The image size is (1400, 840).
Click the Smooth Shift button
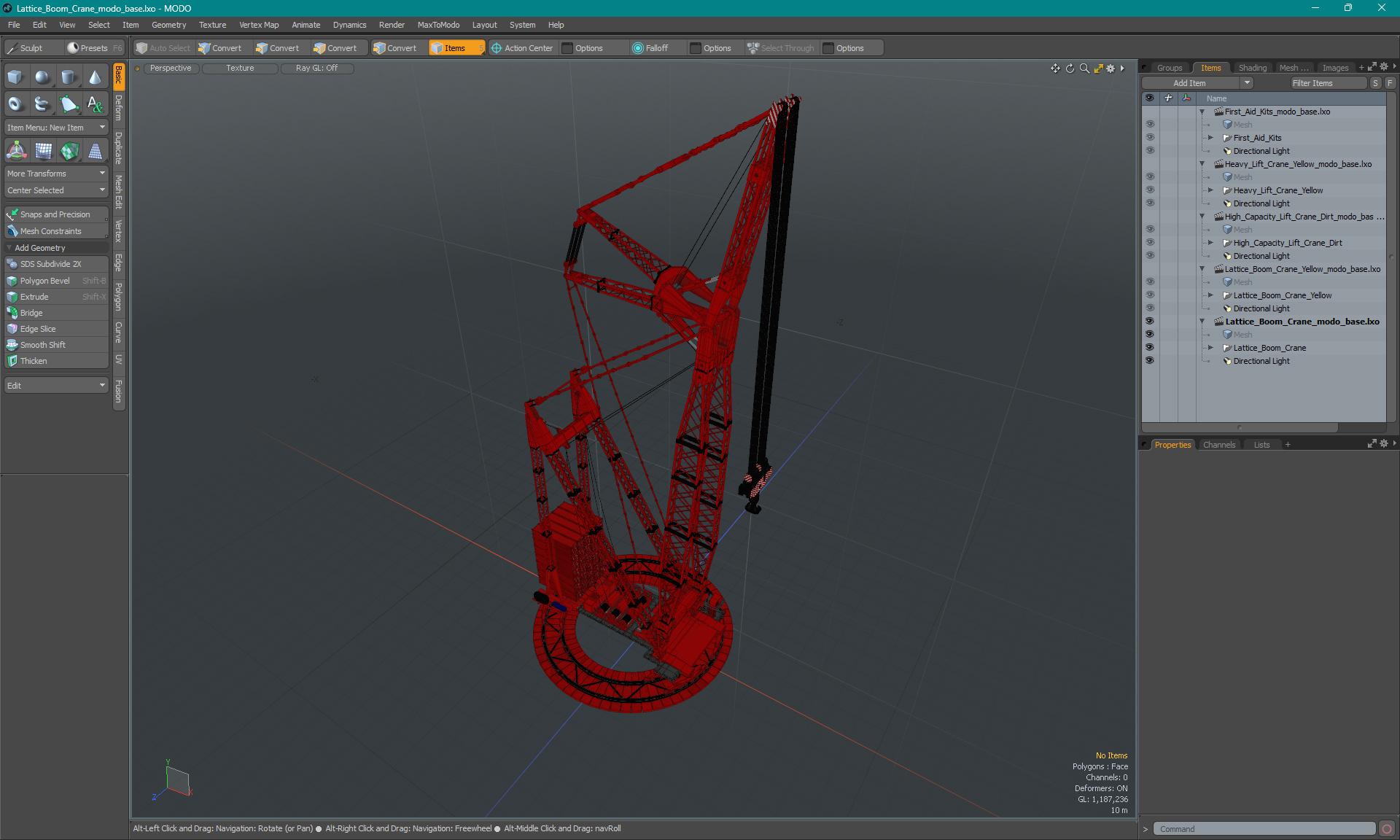click(x=57, y=345)
